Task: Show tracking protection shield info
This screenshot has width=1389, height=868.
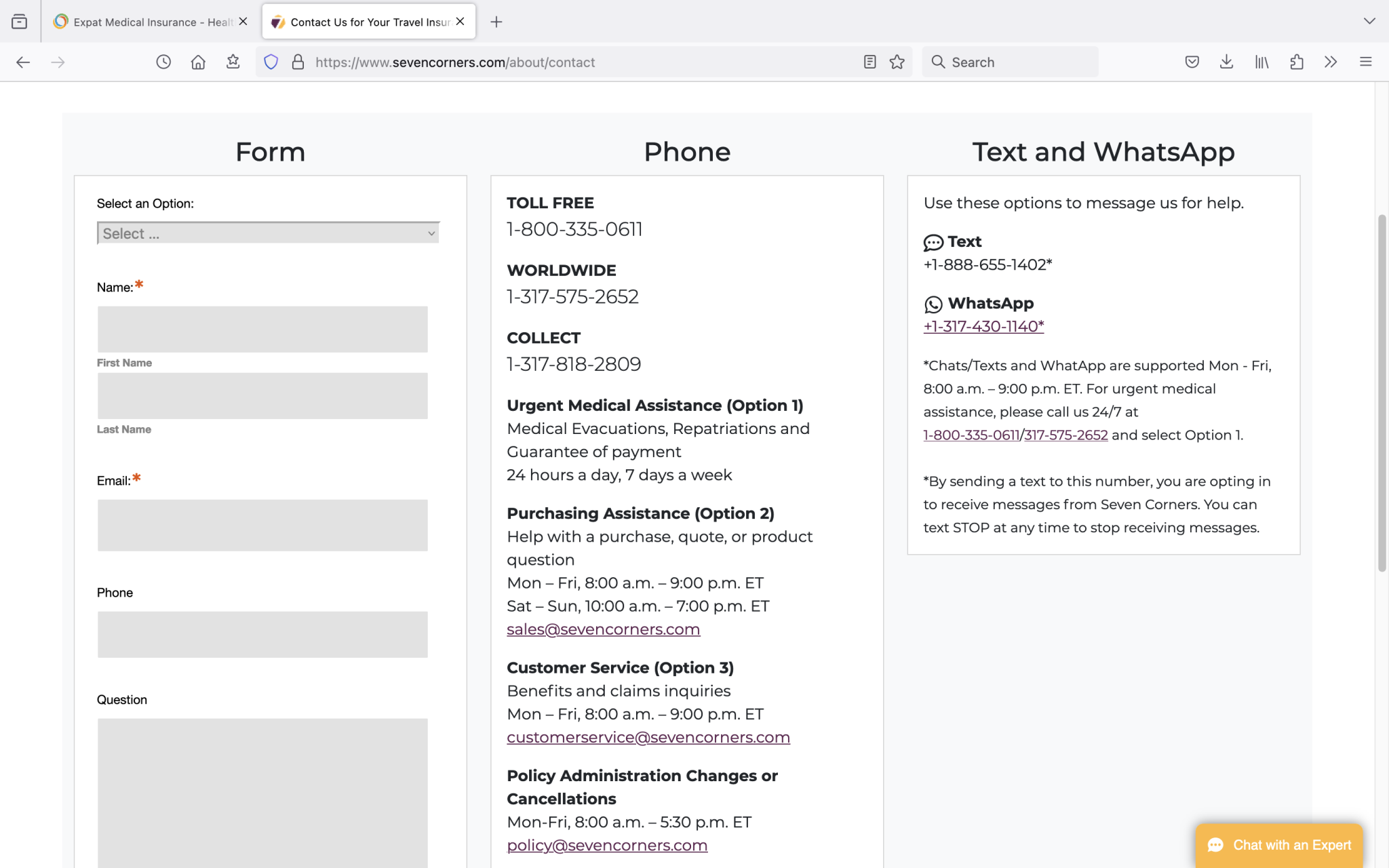Action: pos(271,62)
